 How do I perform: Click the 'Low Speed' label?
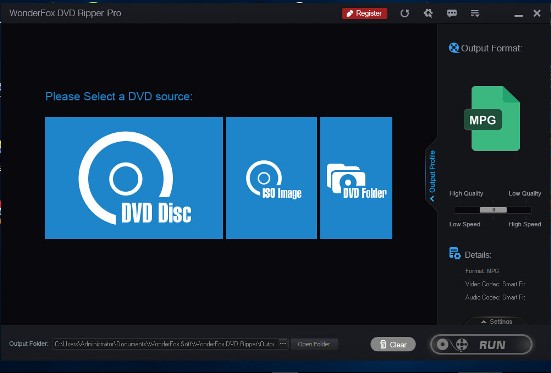(465, 224)
